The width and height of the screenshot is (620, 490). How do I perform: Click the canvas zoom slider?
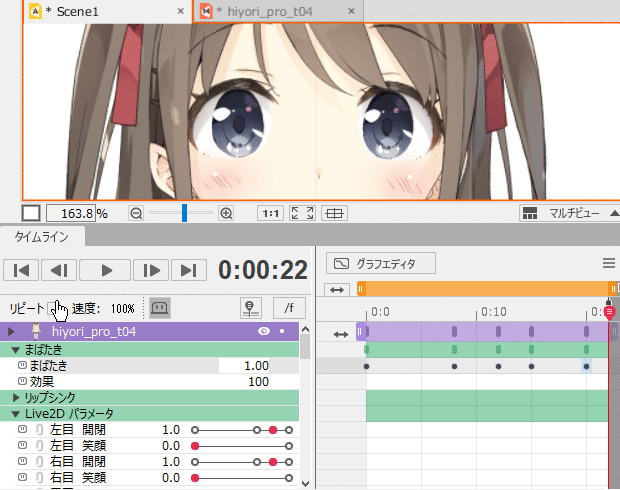point(182,213)
